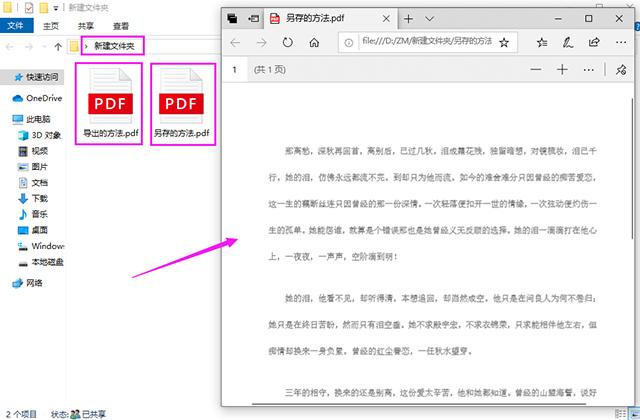Click the PDF vertical scrollbar

tap(633, 168)
